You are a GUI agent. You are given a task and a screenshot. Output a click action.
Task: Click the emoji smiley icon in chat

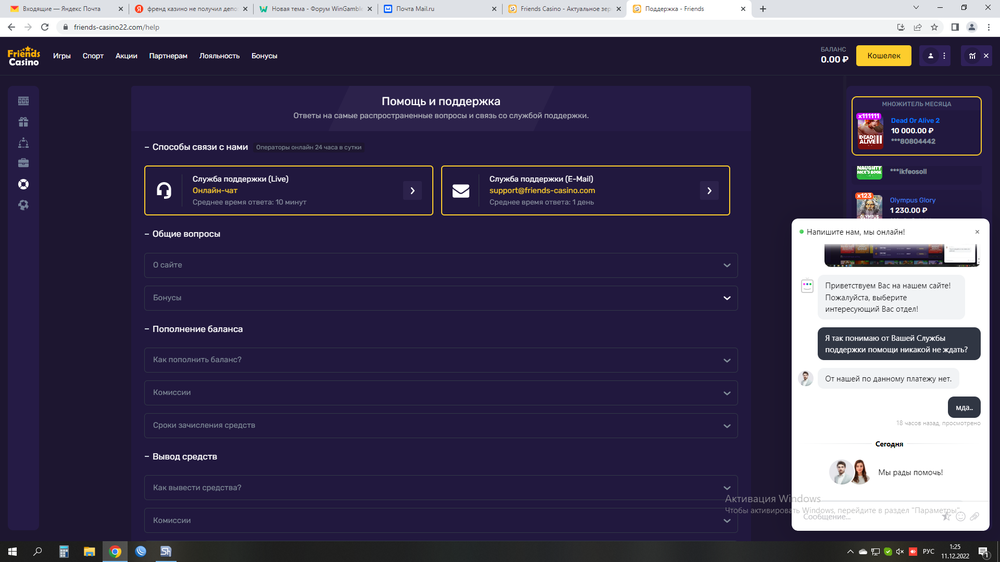click(x=960, y=516)
